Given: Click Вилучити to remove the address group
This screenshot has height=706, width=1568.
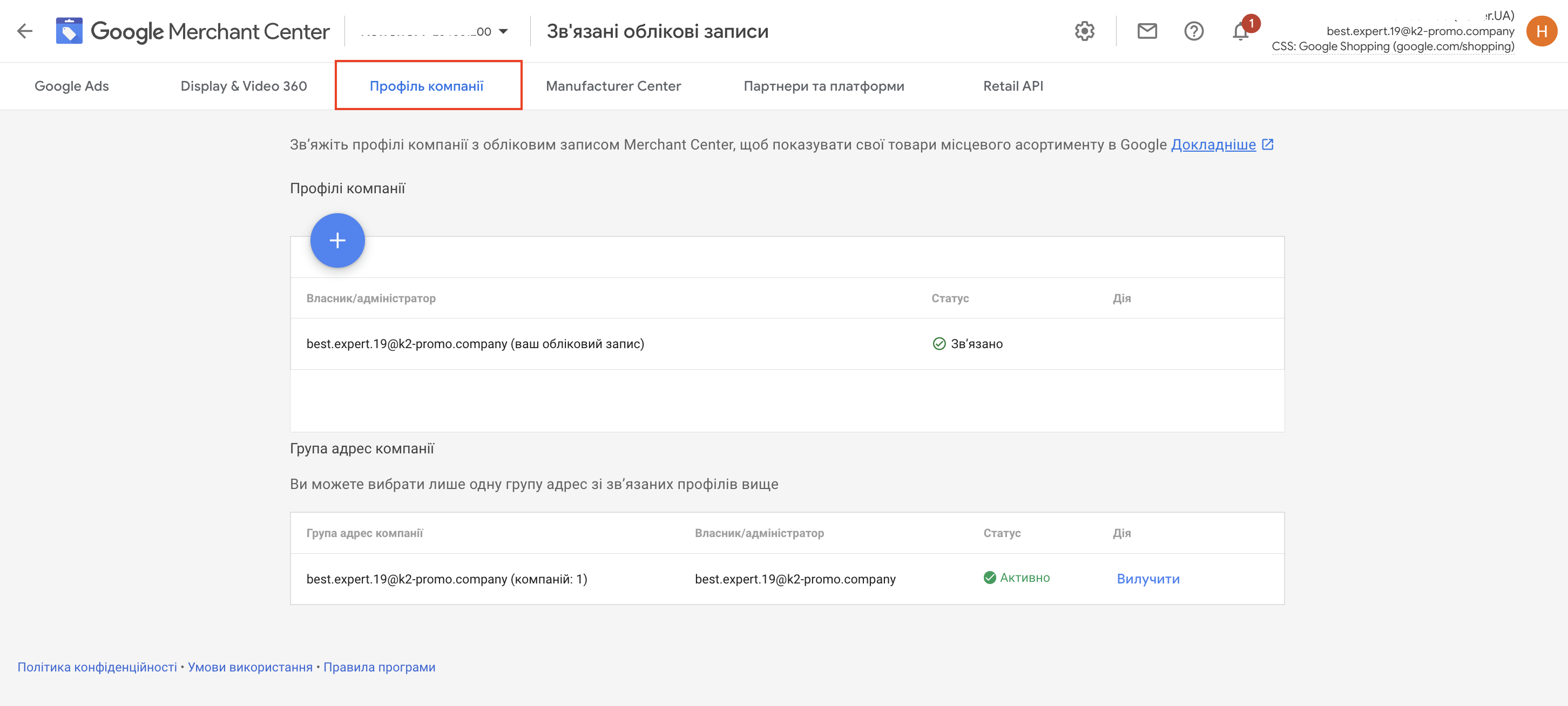Looking at the screenshot, I should coord(1148,579).
